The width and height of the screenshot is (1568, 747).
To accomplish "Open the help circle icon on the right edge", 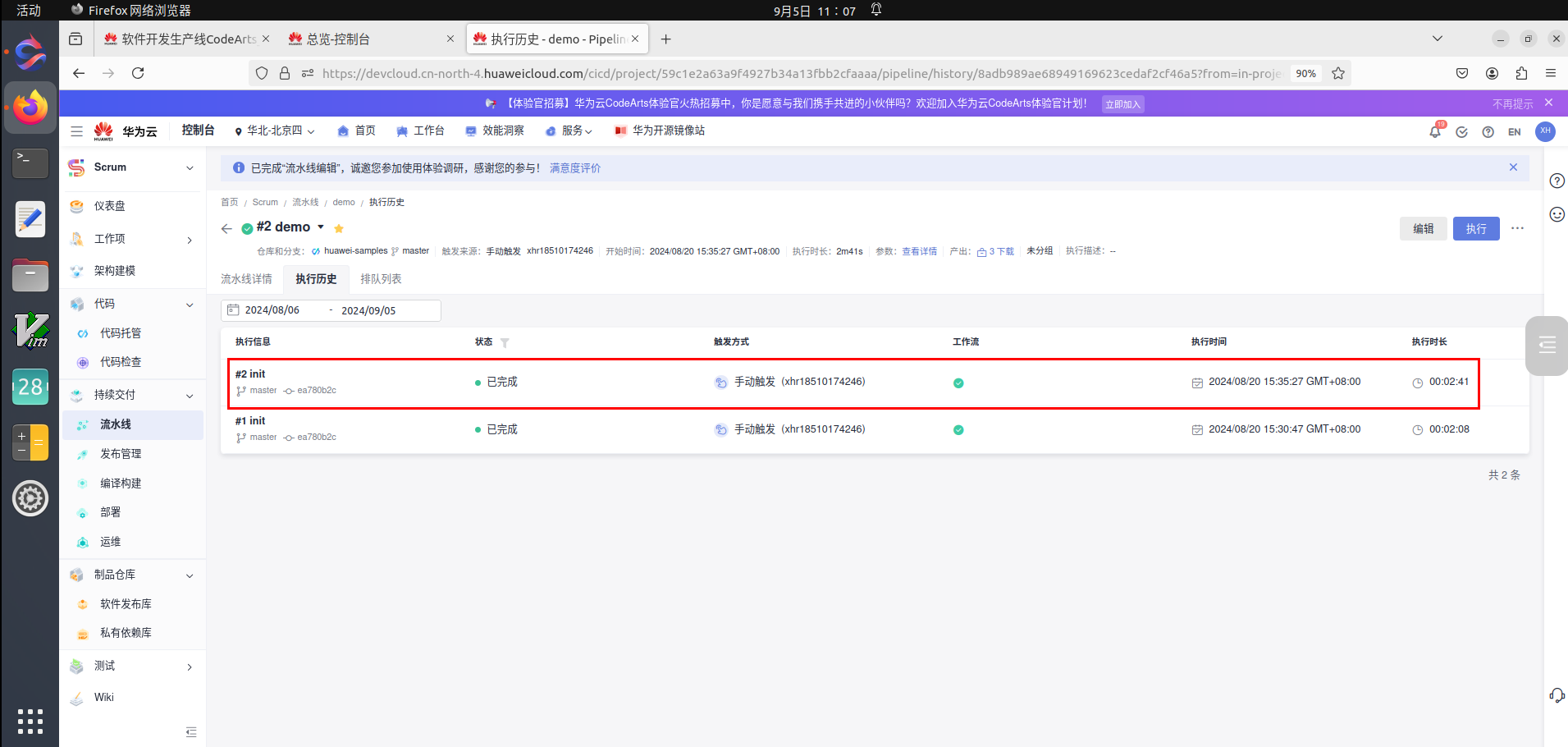I will [1557, 181].
